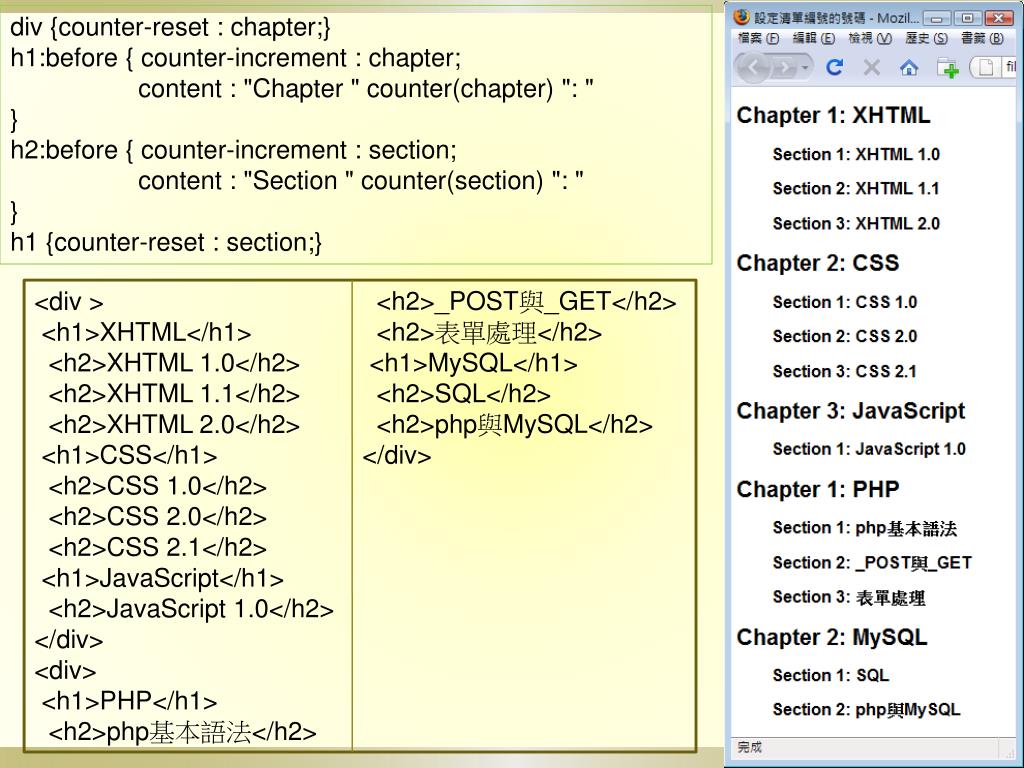This screenshot has width=1024, height=768.
Task: Click the 'h1 {counter-reset : section;}' line
Action: [166, 242]
